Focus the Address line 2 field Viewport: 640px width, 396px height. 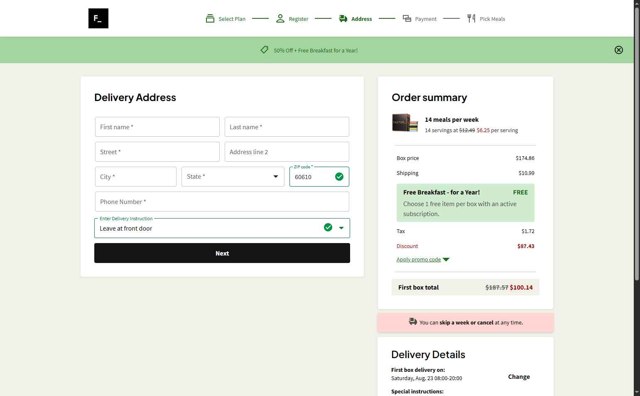pyautogui.click(x=287, y=152)
